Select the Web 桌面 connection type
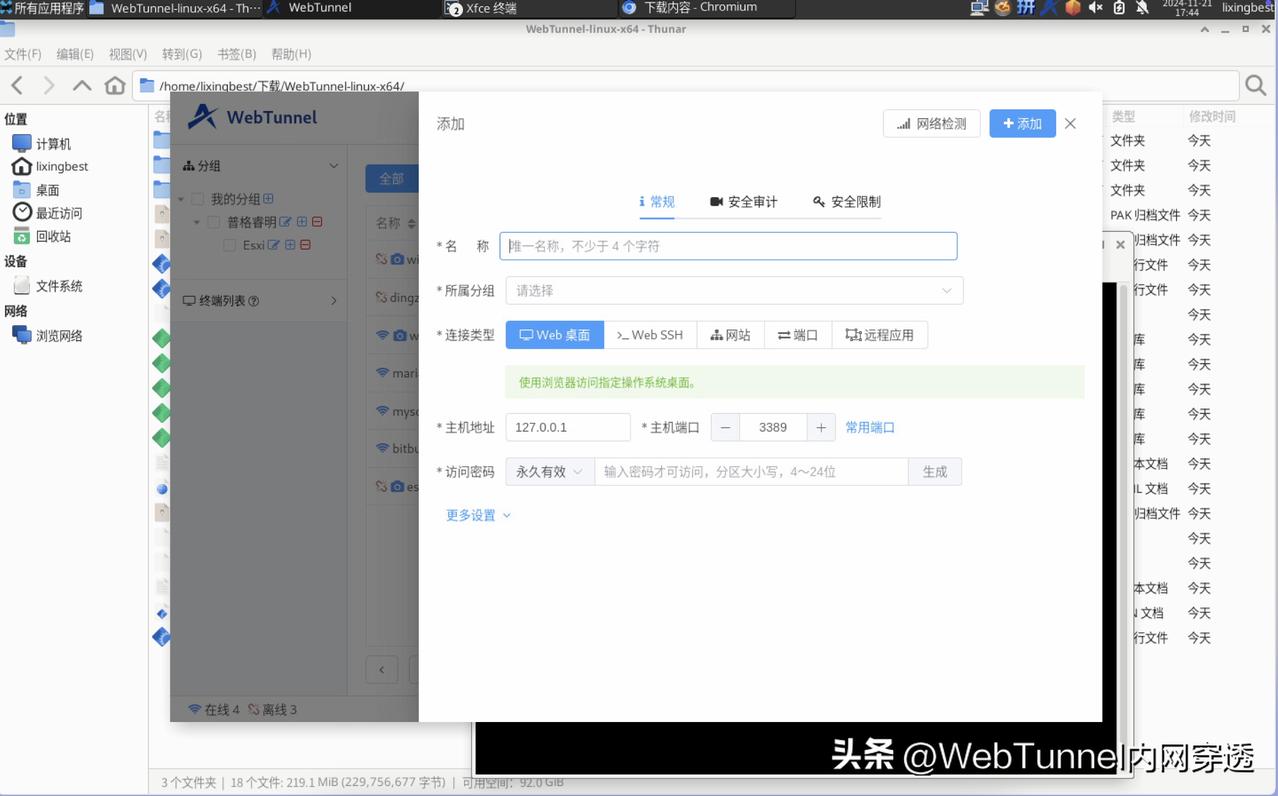Screen dimensions: 1278x796 (555, 335)
